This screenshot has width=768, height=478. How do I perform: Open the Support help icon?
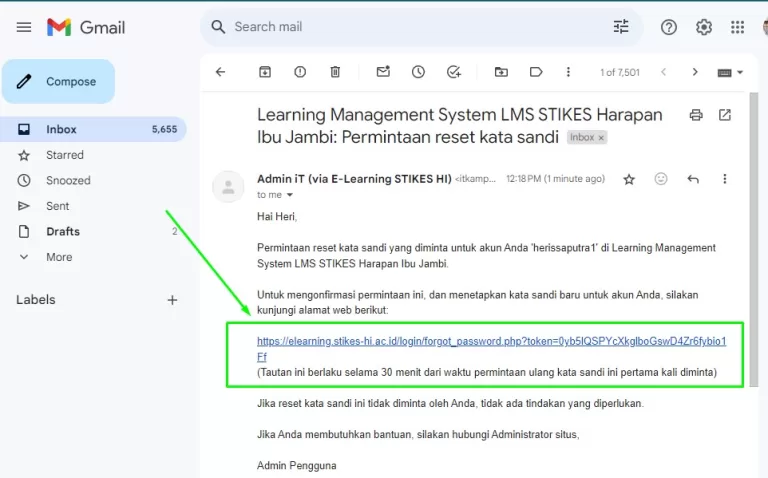click(x=669, y=27)
